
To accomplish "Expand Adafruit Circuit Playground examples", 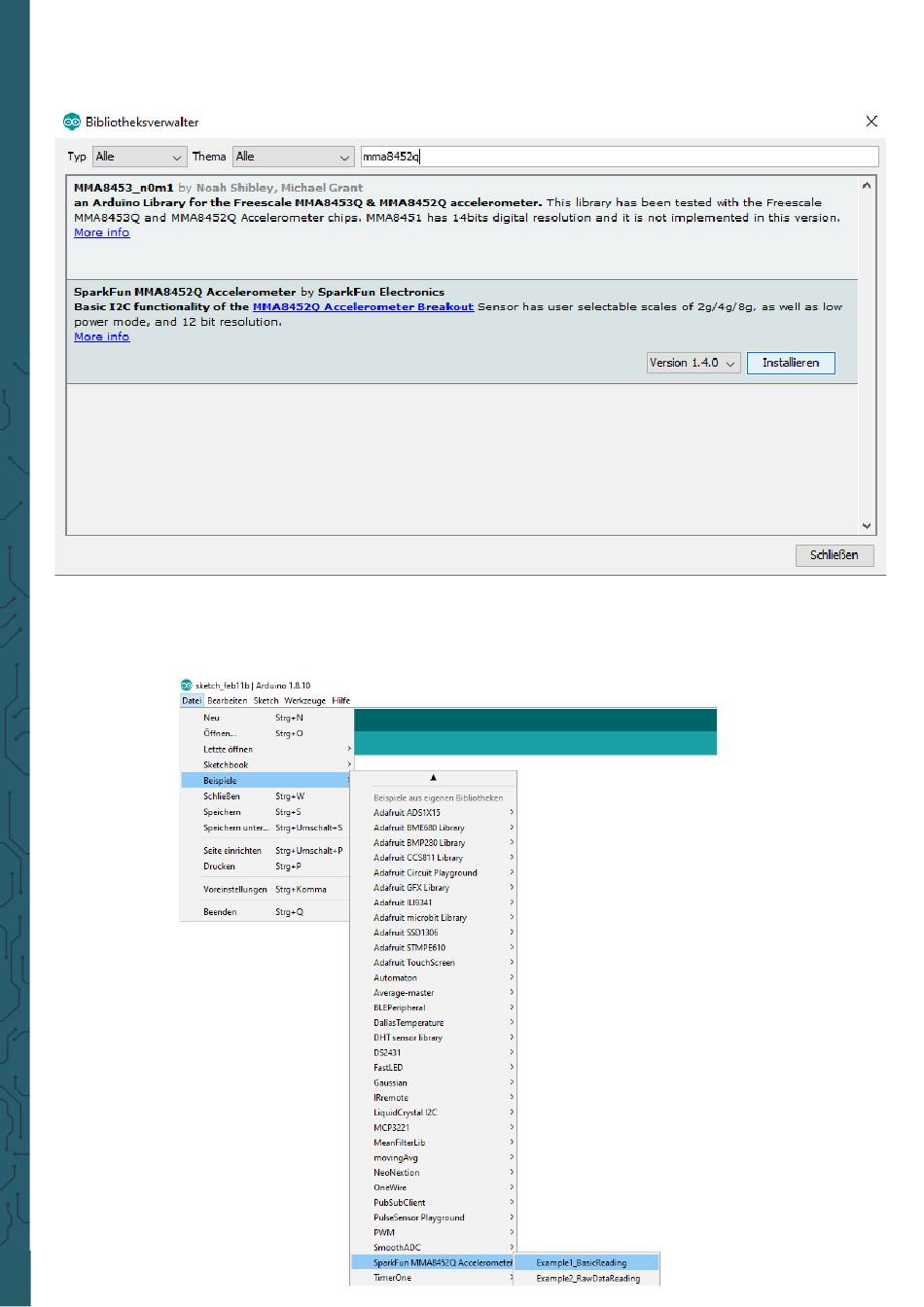I will pos(434,873).
